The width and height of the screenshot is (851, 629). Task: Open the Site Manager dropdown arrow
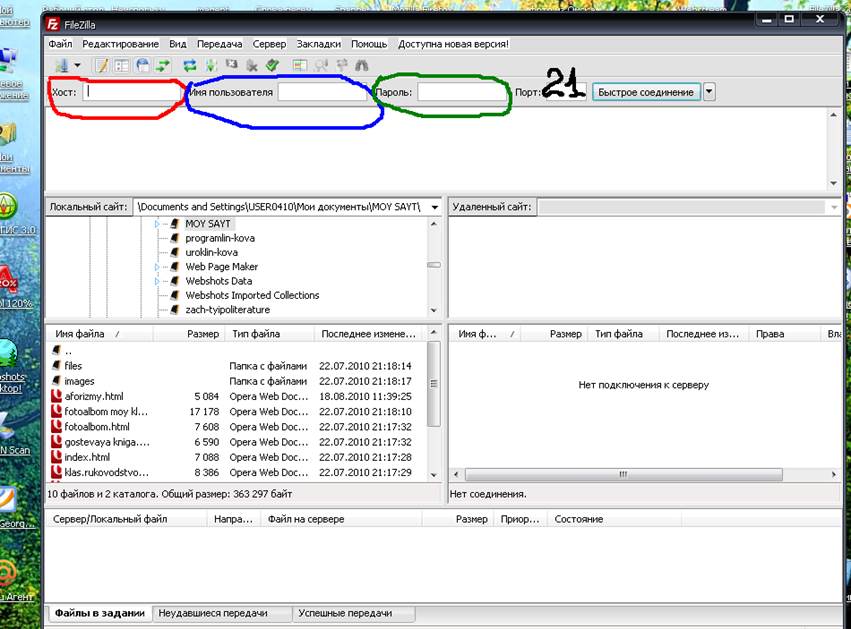[78, 66]
